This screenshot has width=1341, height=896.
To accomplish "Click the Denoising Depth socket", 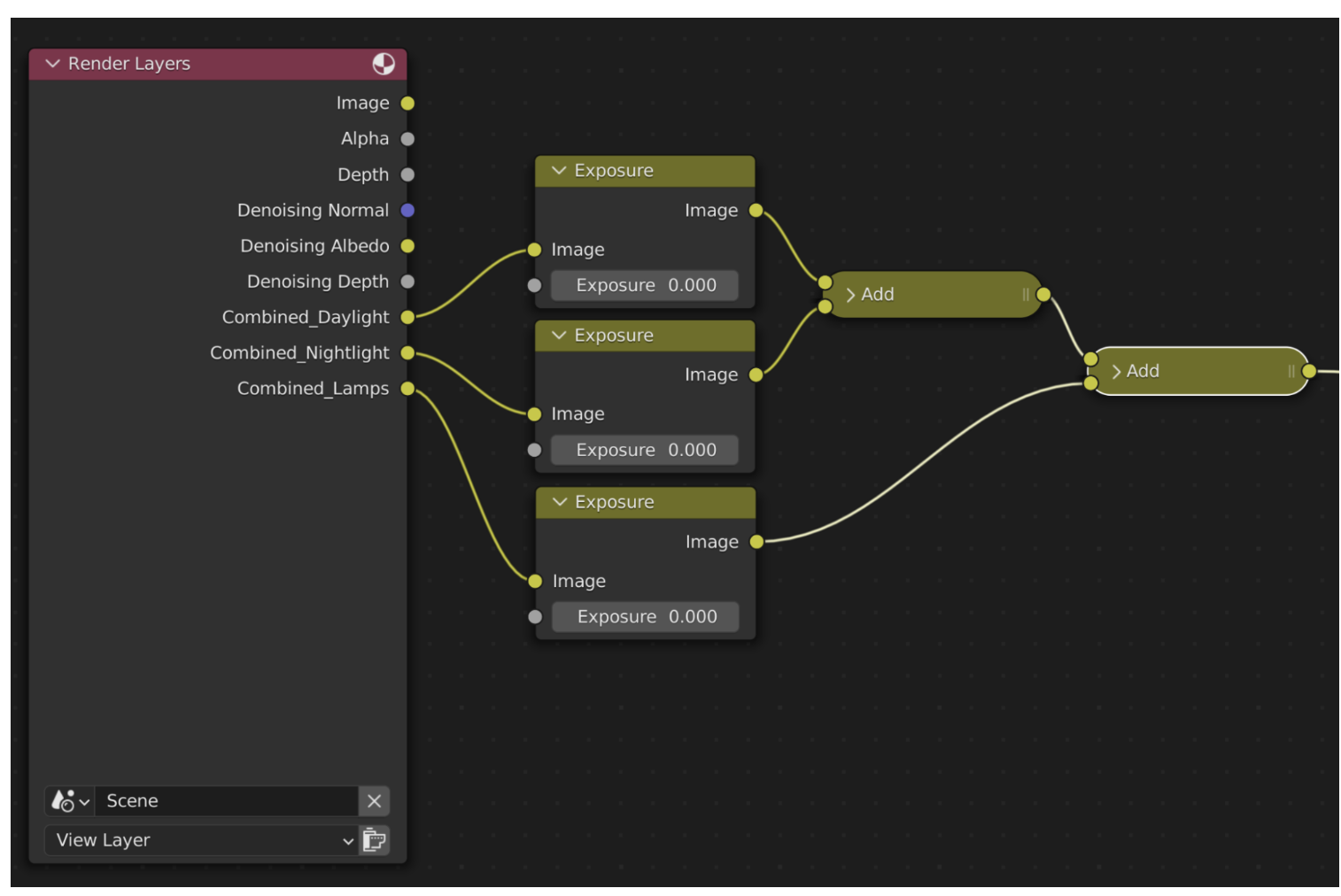I will pyautogui.click(x=407, y=282).
